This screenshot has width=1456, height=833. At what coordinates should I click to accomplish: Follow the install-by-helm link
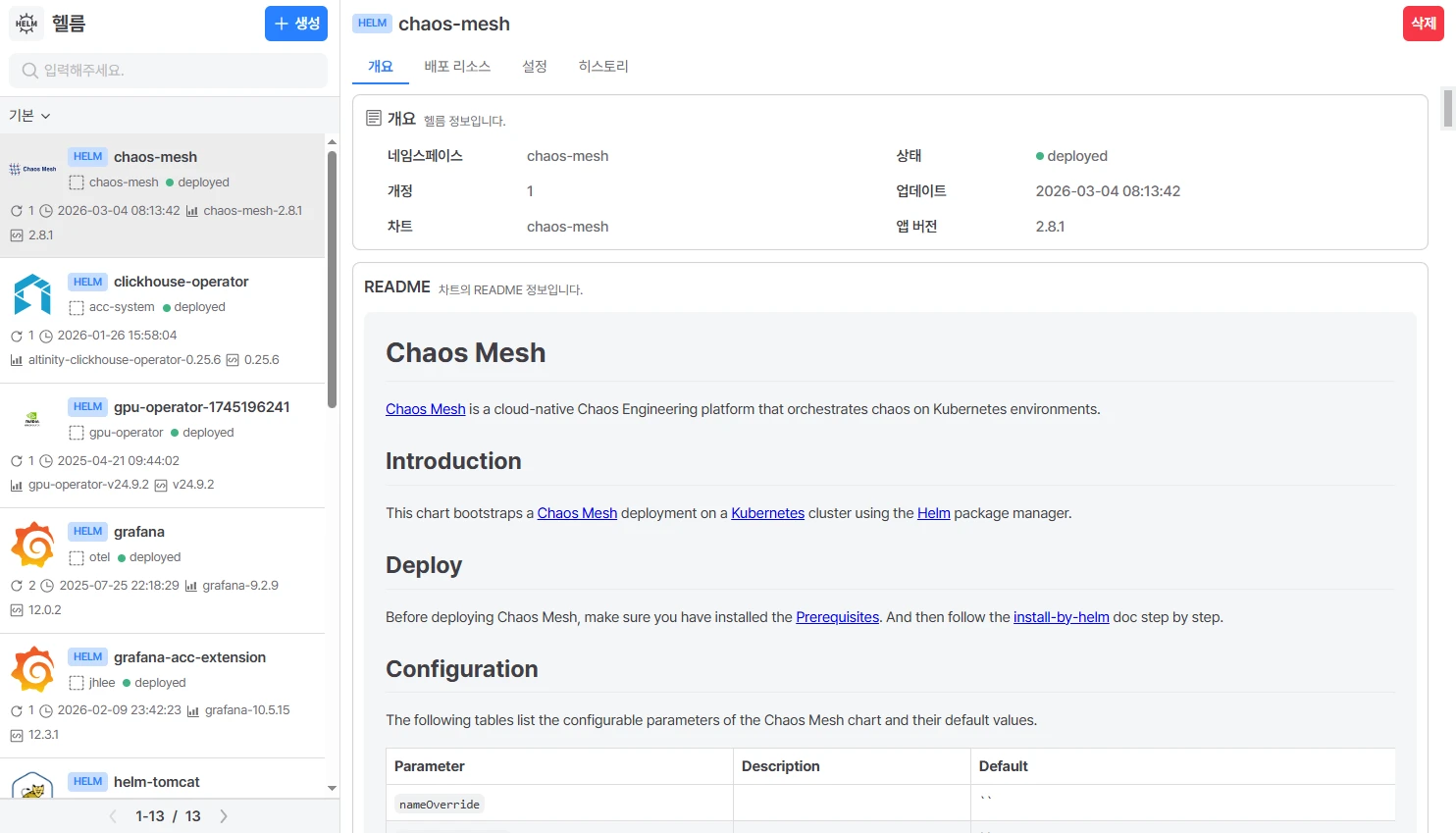[x=1062, y=617]
